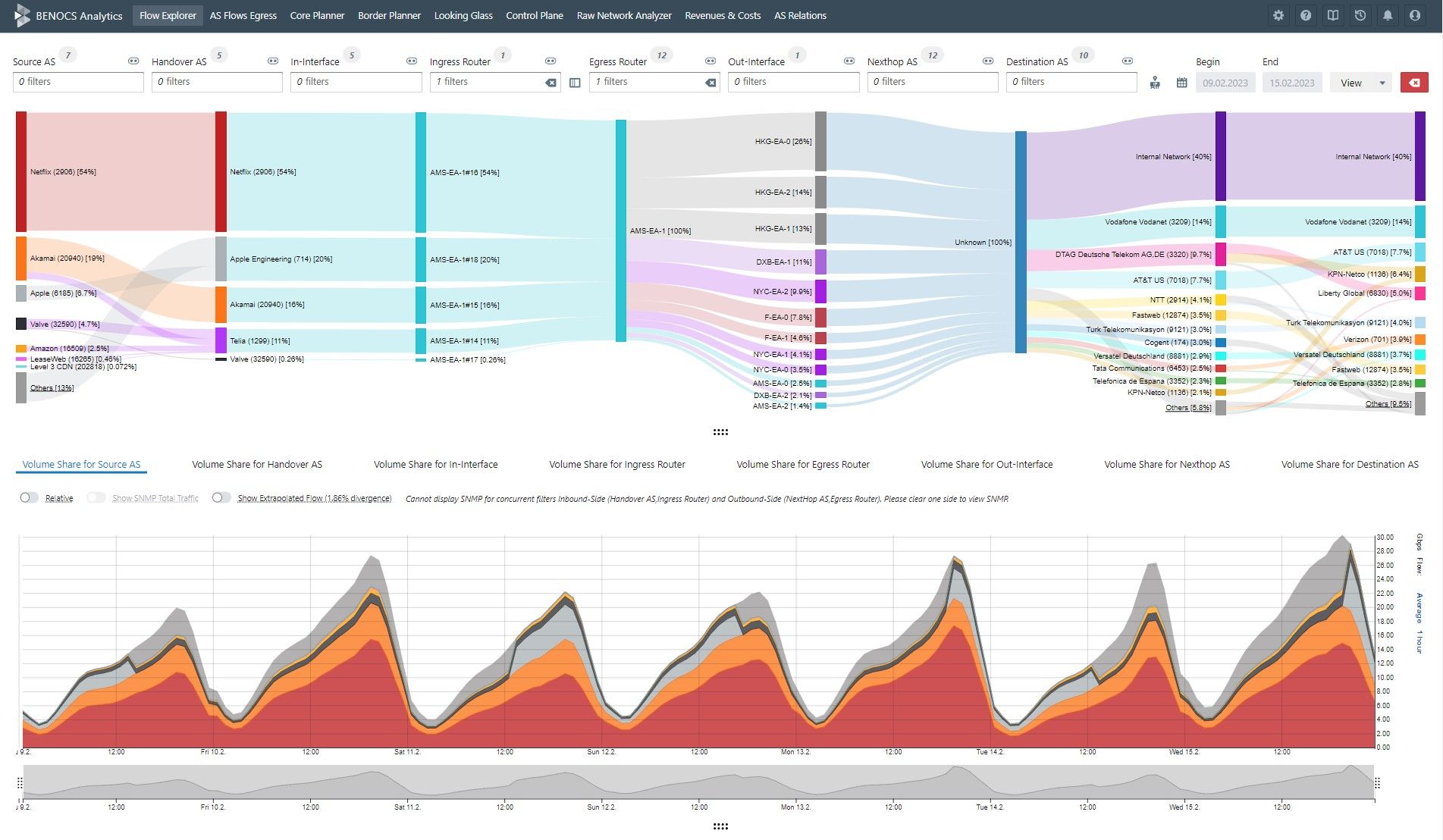Toggle visibility of the In-Interface column
Image resolution: width=1443 pixels, height=840 pixels.
coord(412,61)
